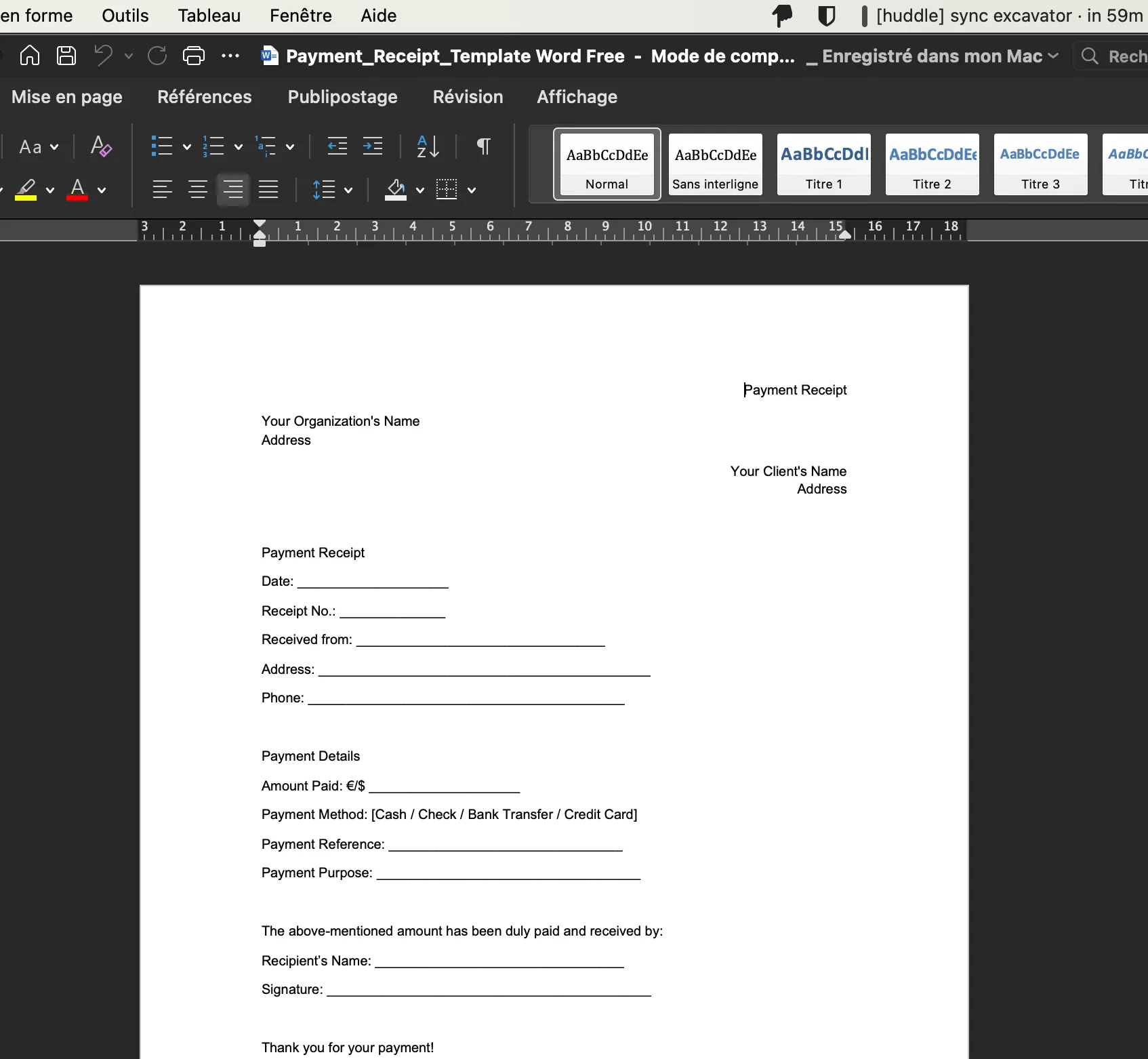This screenshot has height=1059, width=1148.
Task: Toggle justified paragraph alignment
Action: point(268,190)
